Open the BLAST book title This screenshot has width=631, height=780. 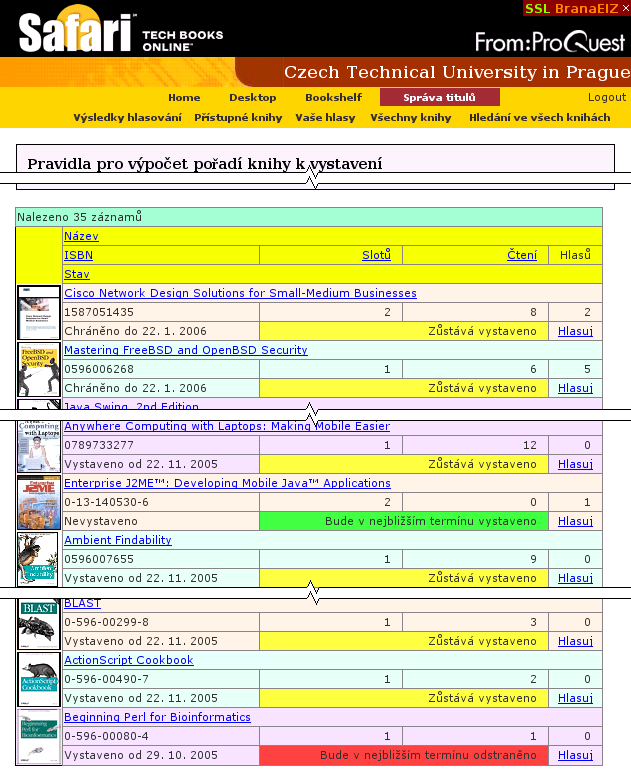(x=82, y=603)
